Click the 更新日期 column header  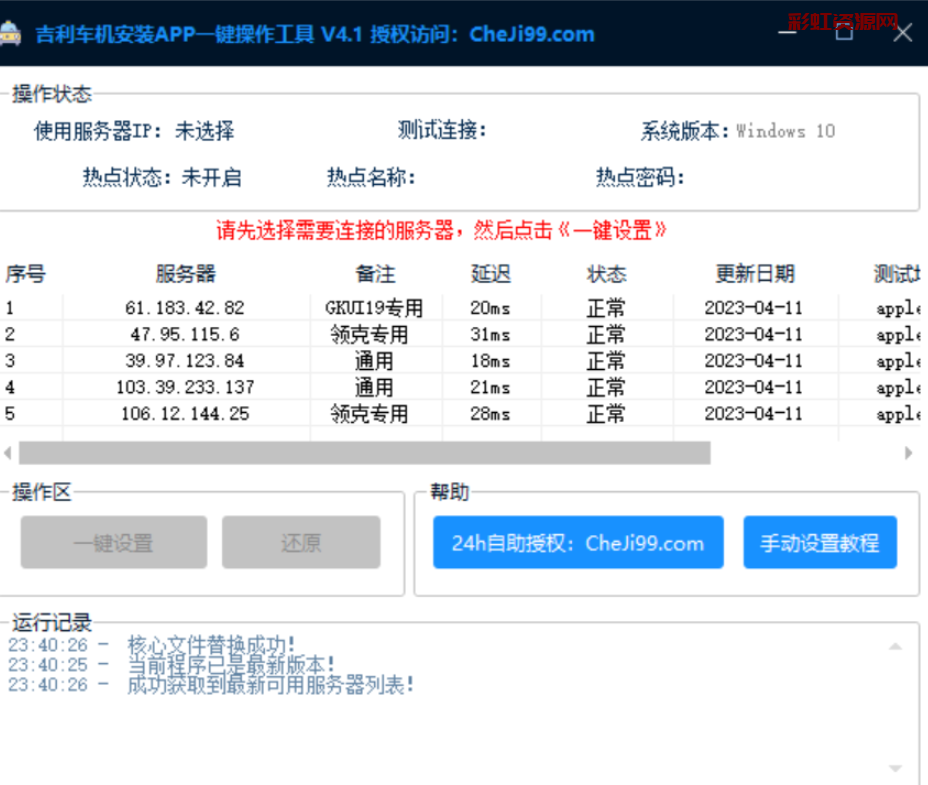(755, 274)
